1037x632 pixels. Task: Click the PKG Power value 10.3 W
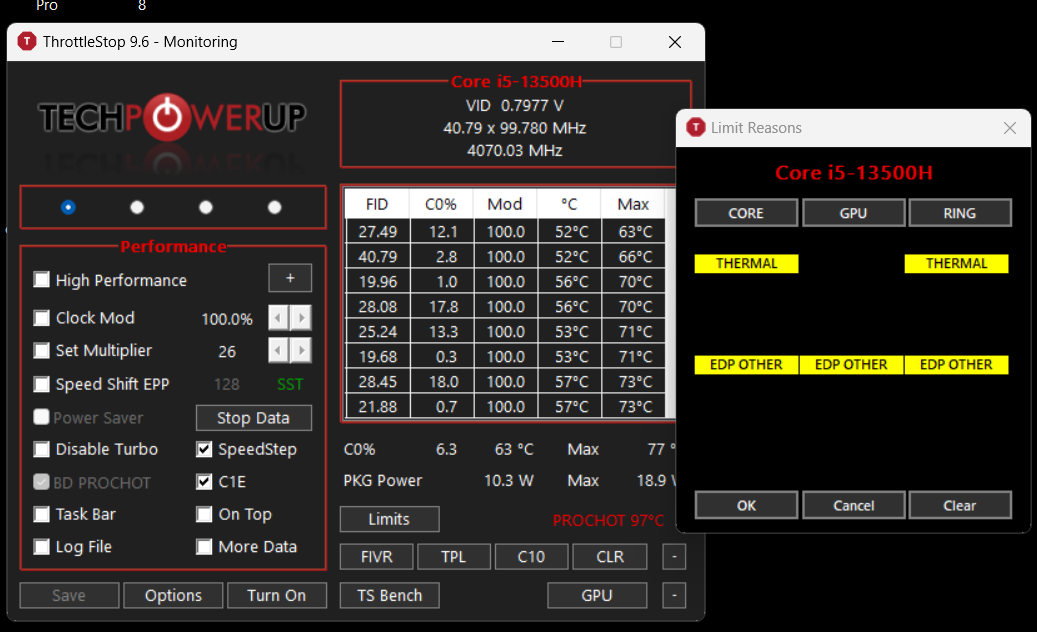(509, 481)
